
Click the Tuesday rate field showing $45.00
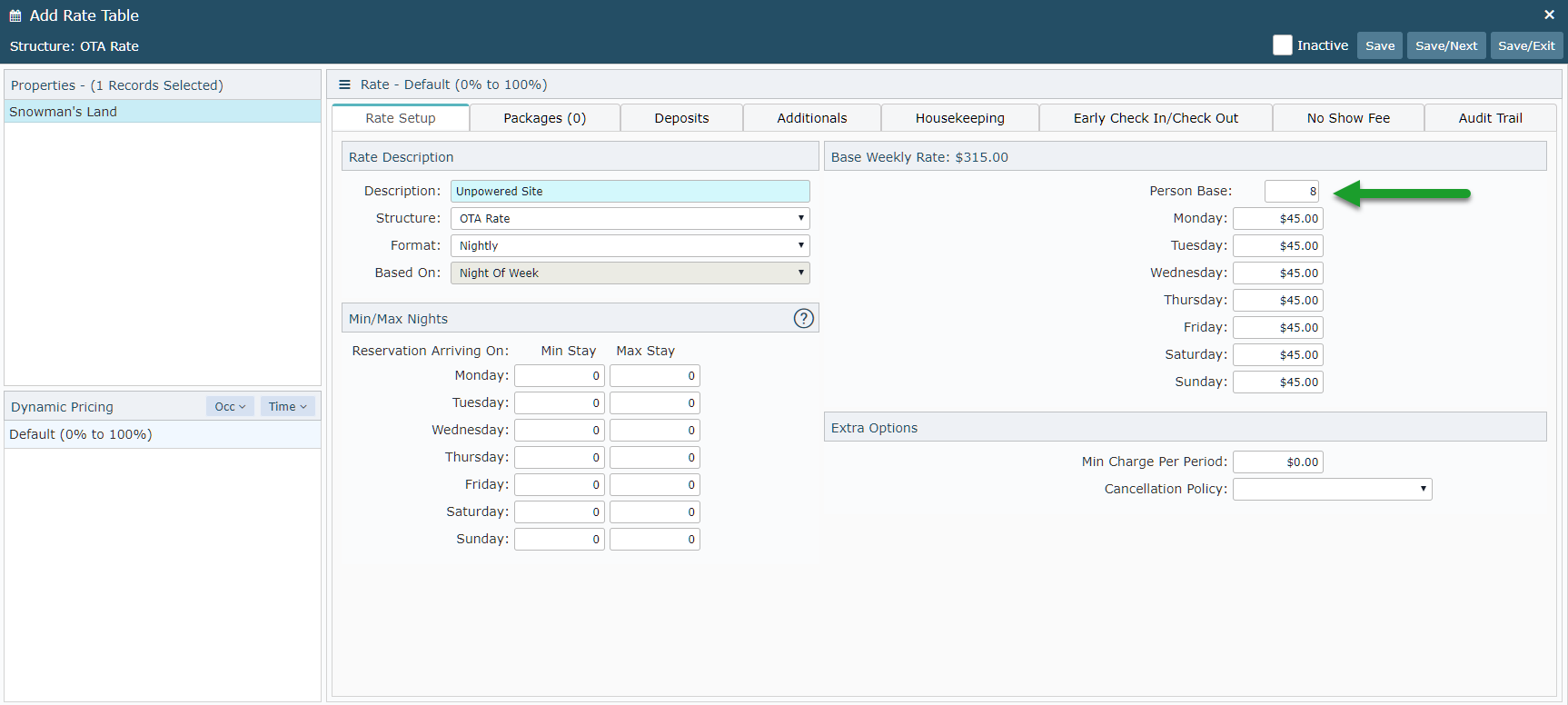(x=1278, y=245)
